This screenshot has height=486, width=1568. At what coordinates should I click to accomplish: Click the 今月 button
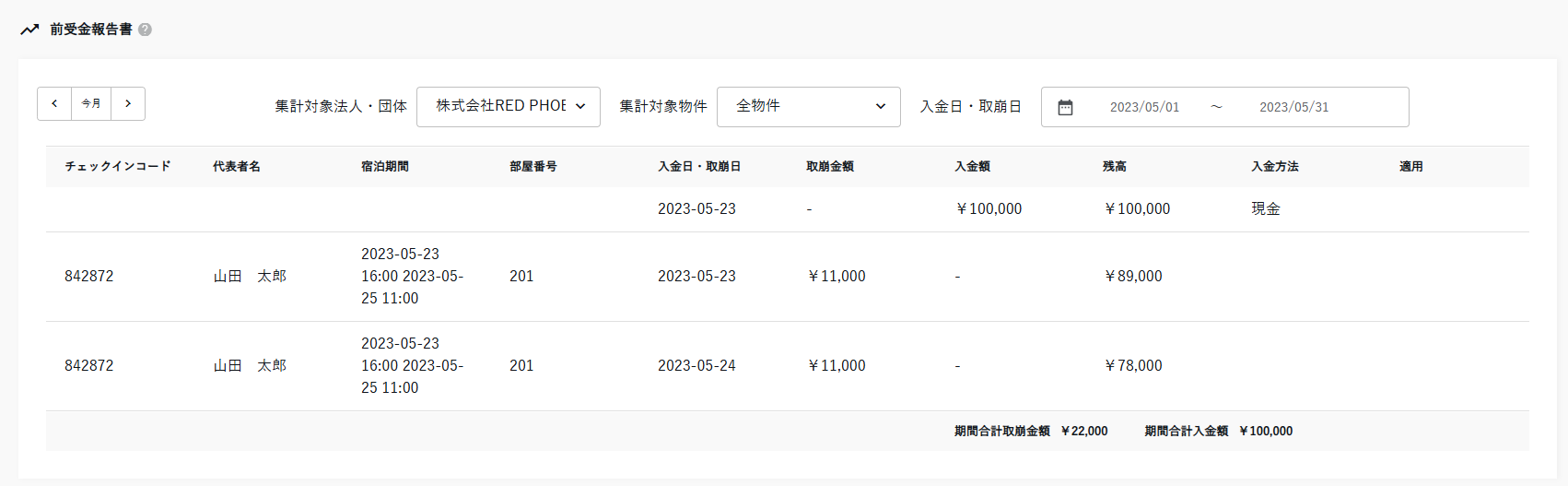91,104
